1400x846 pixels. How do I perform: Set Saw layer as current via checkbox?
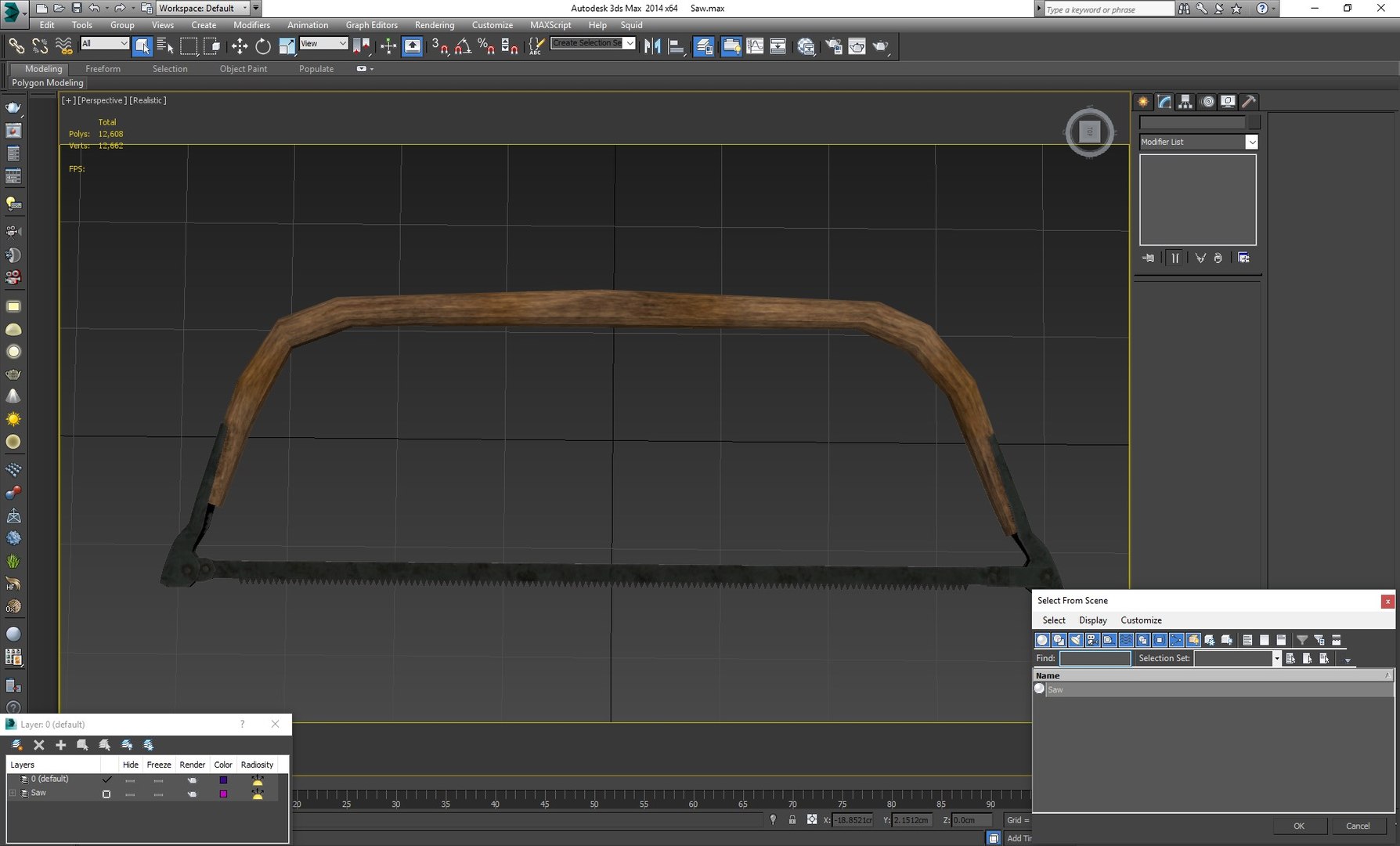click(x=106, y=794)
